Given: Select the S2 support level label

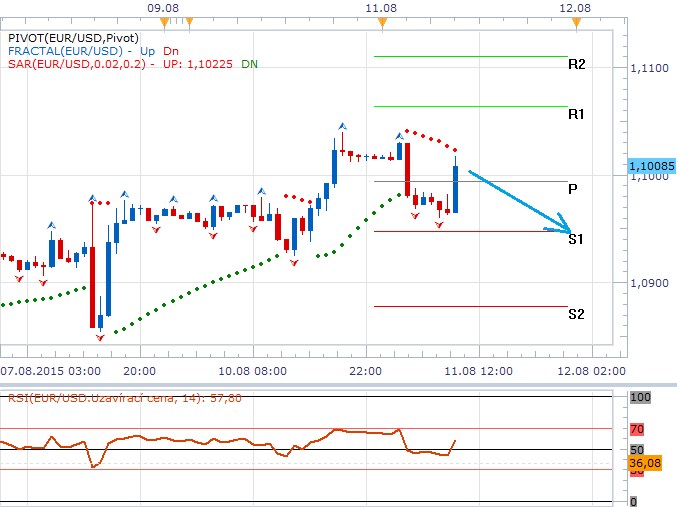Looking at the screenshot, I should point(576,313).
